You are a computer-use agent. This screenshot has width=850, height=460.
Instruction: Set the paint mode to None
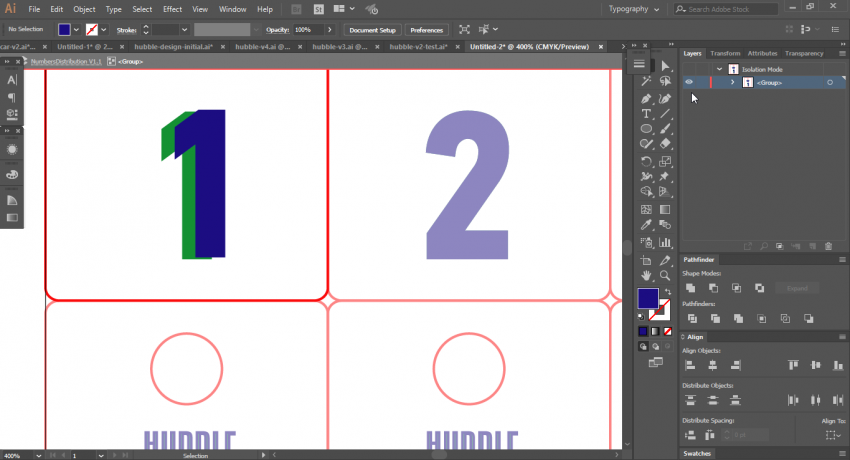[x=669, y=331]
